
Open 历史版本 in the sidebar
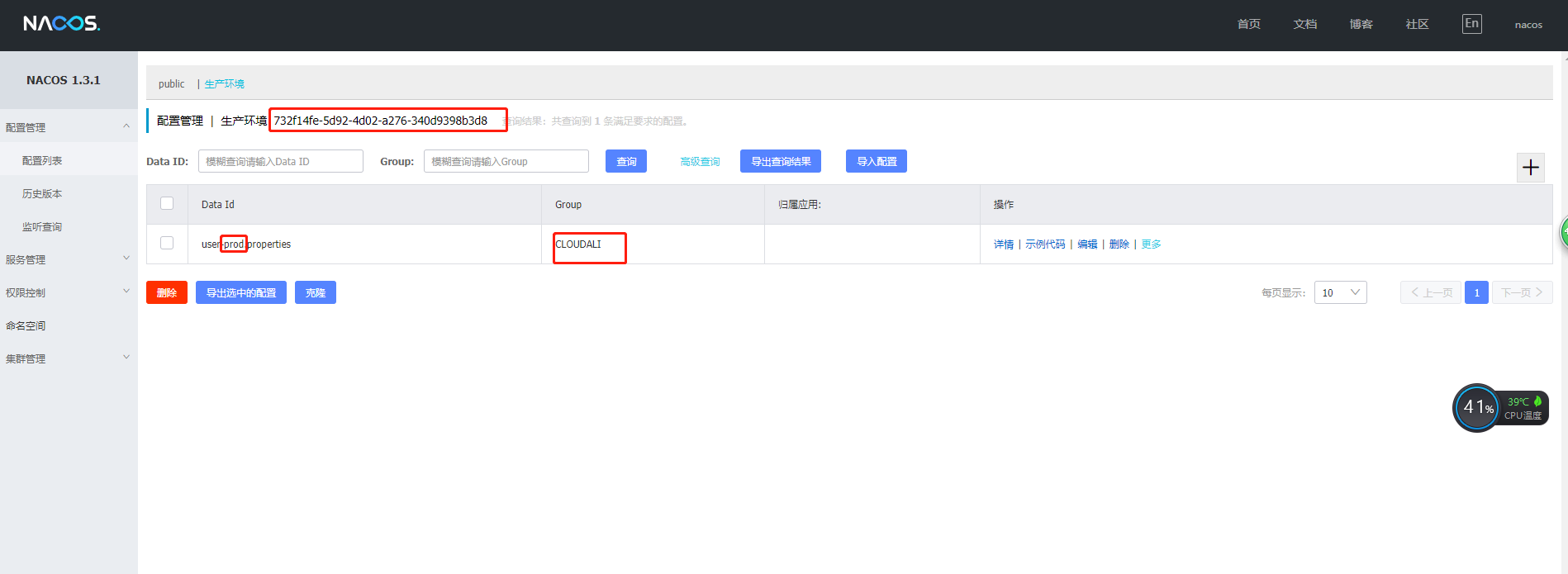pyautogui.click(x=42, y=193)
